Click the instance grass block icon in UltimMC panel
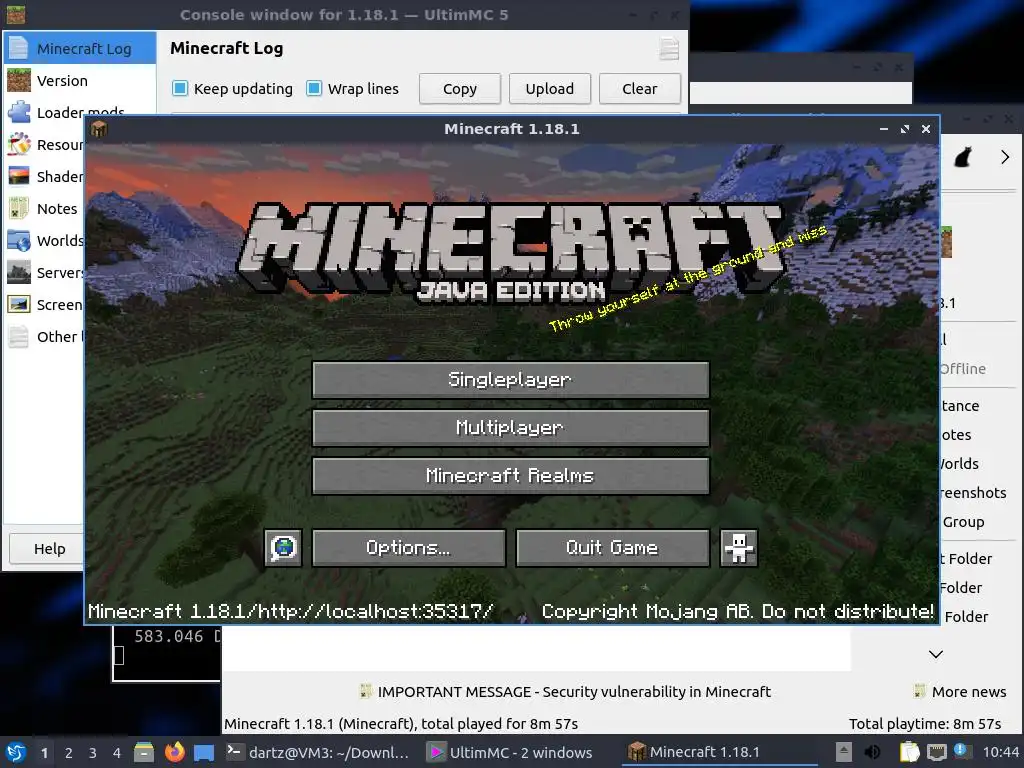Image resolution: width=1024 pixels, height=768 pixels. 946,242
